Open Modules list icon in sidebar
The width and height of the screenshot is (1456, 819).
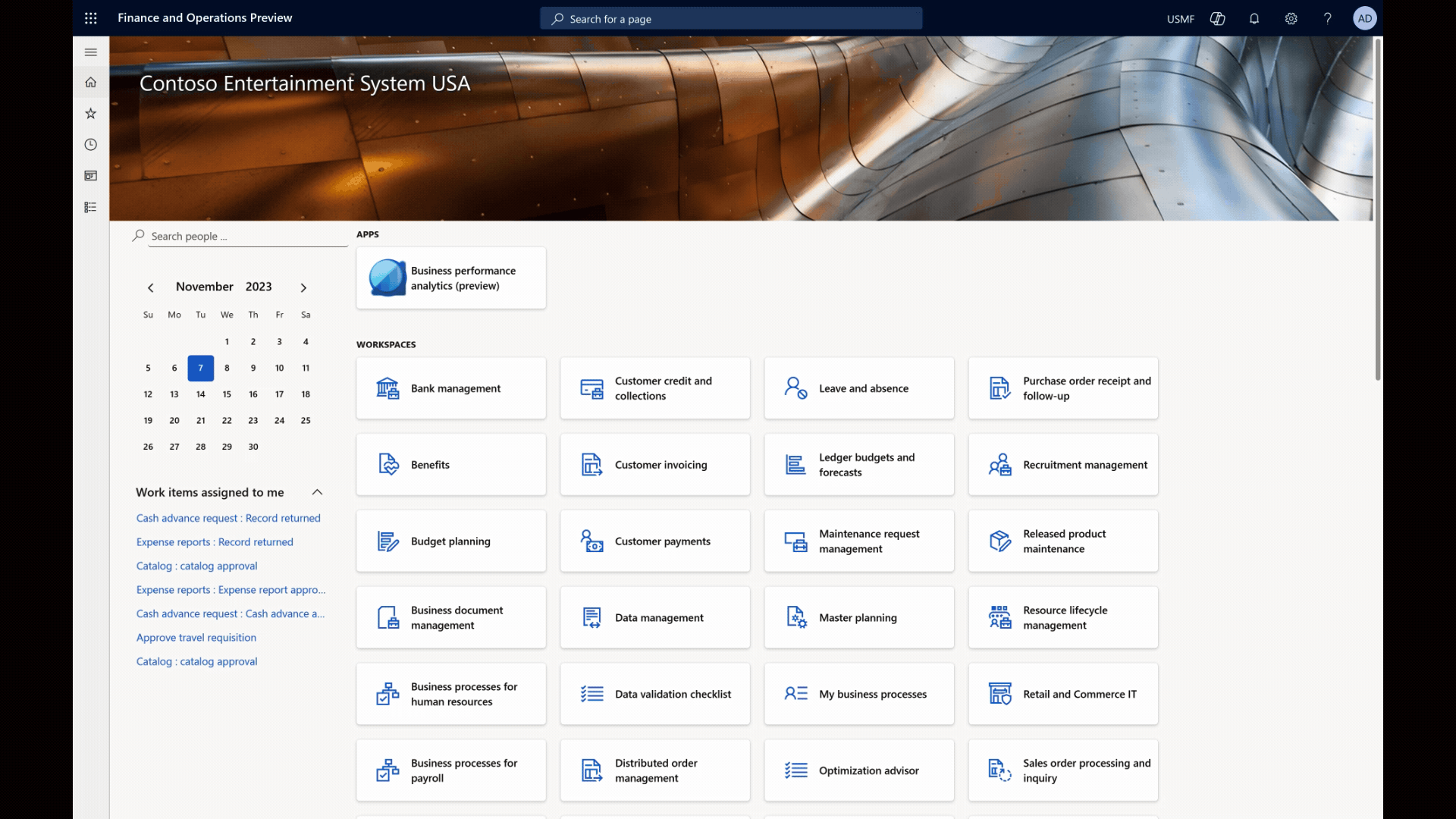point(91,207)
